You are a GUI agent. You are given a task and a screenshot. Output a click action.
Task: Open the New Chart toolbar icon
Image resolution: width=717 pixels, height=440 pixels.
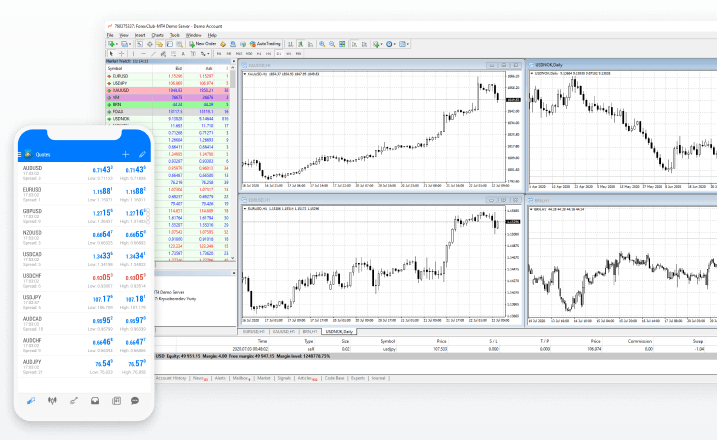pyautogui.click(x=112, y=44)
